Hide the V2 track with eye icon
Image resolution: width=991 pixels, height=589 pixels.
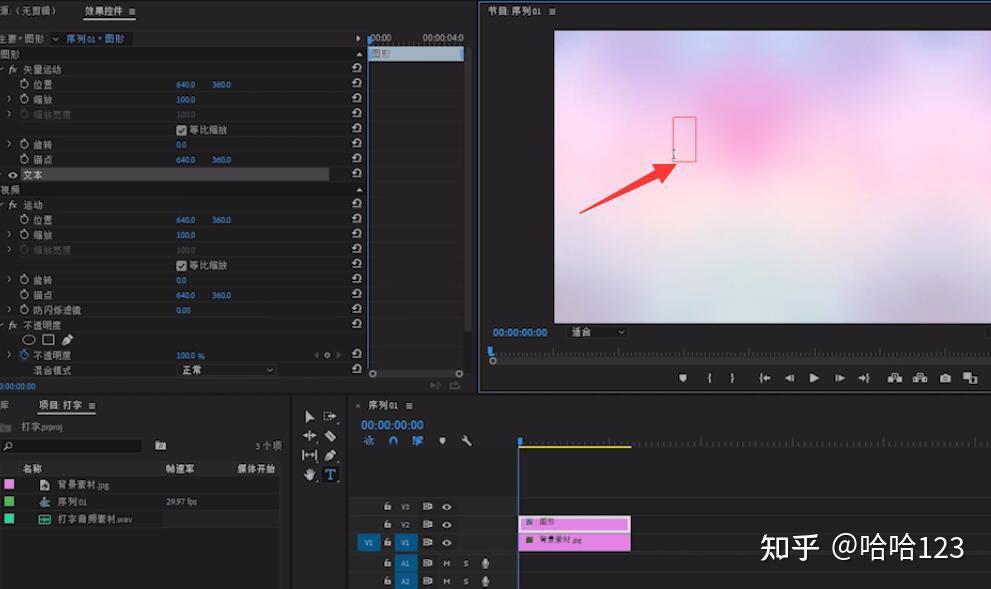(447, 524)
